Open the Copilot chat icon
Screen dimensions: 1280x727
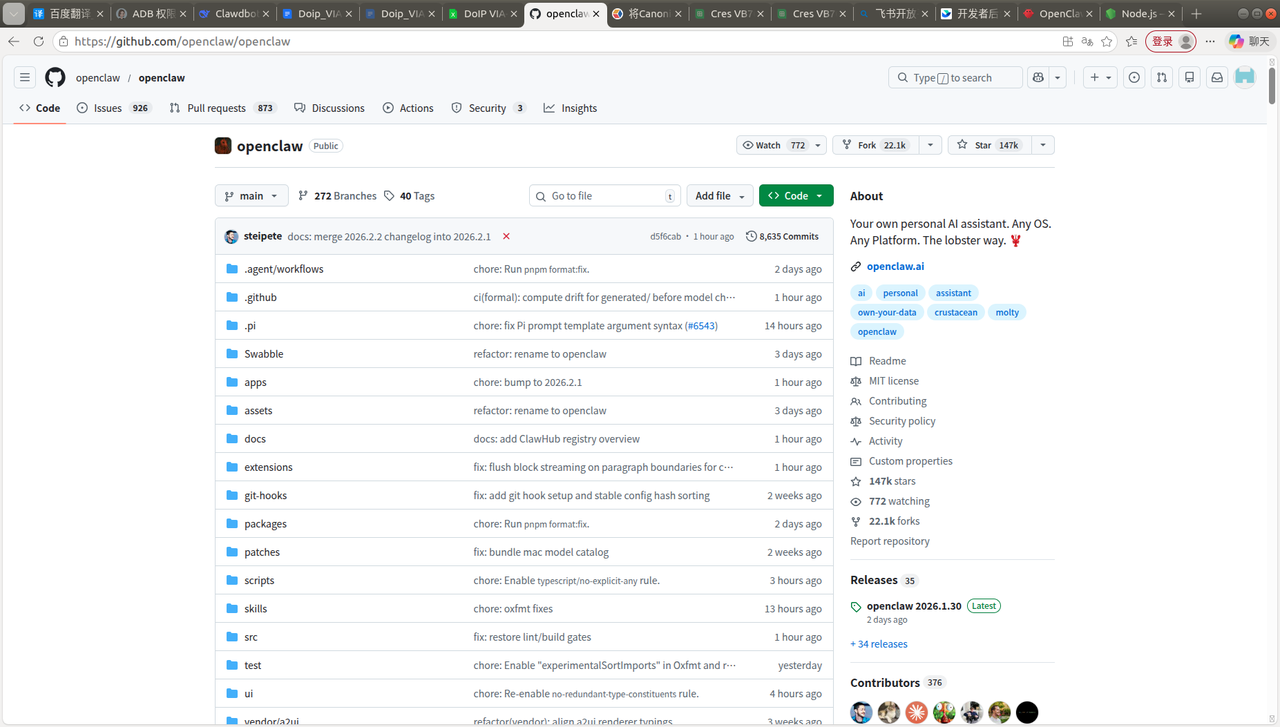click(x=1038, y=78)
